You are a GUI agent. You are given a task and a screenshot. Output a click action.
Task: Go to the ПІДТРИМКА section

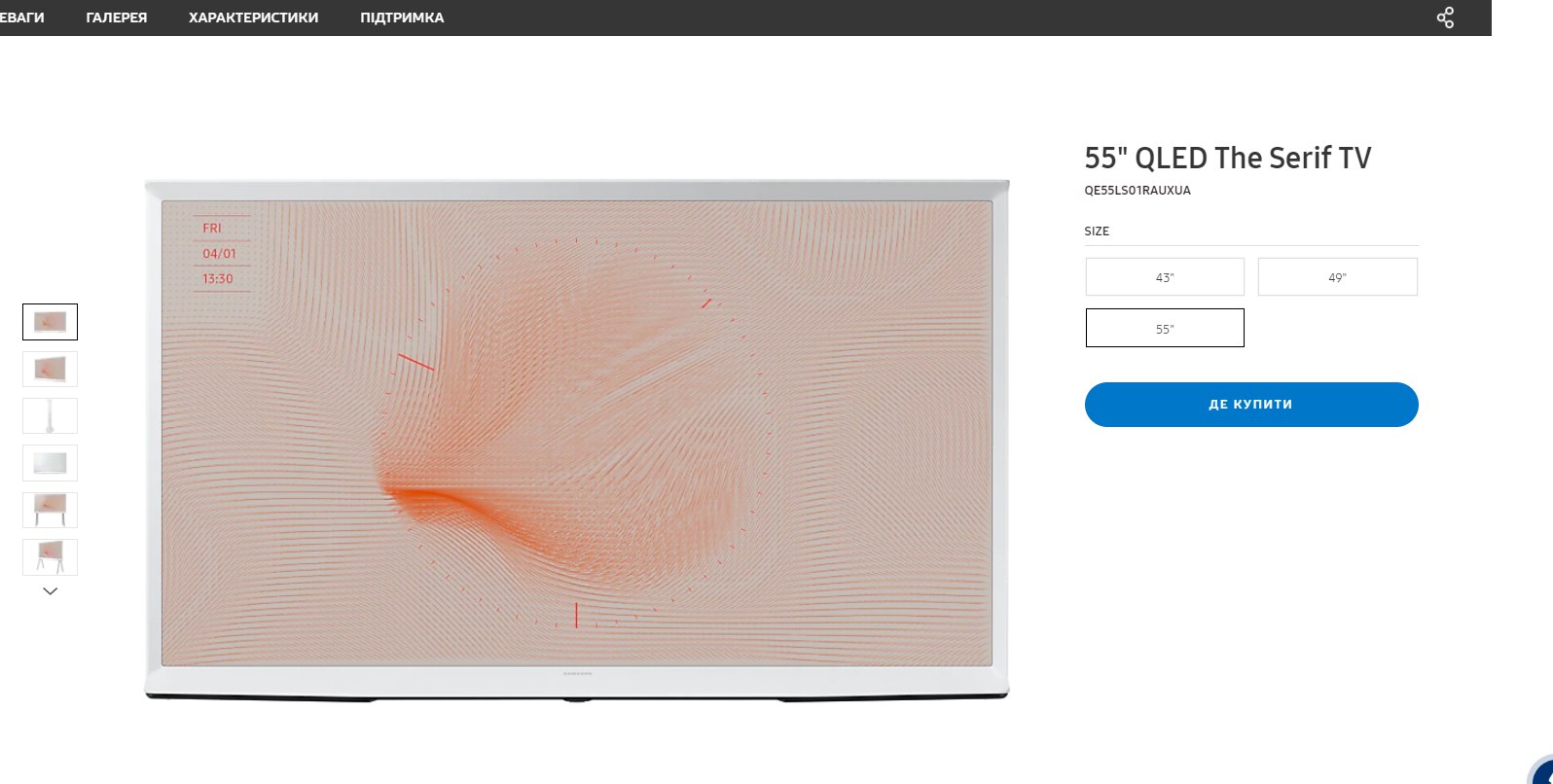coord(402,18)
